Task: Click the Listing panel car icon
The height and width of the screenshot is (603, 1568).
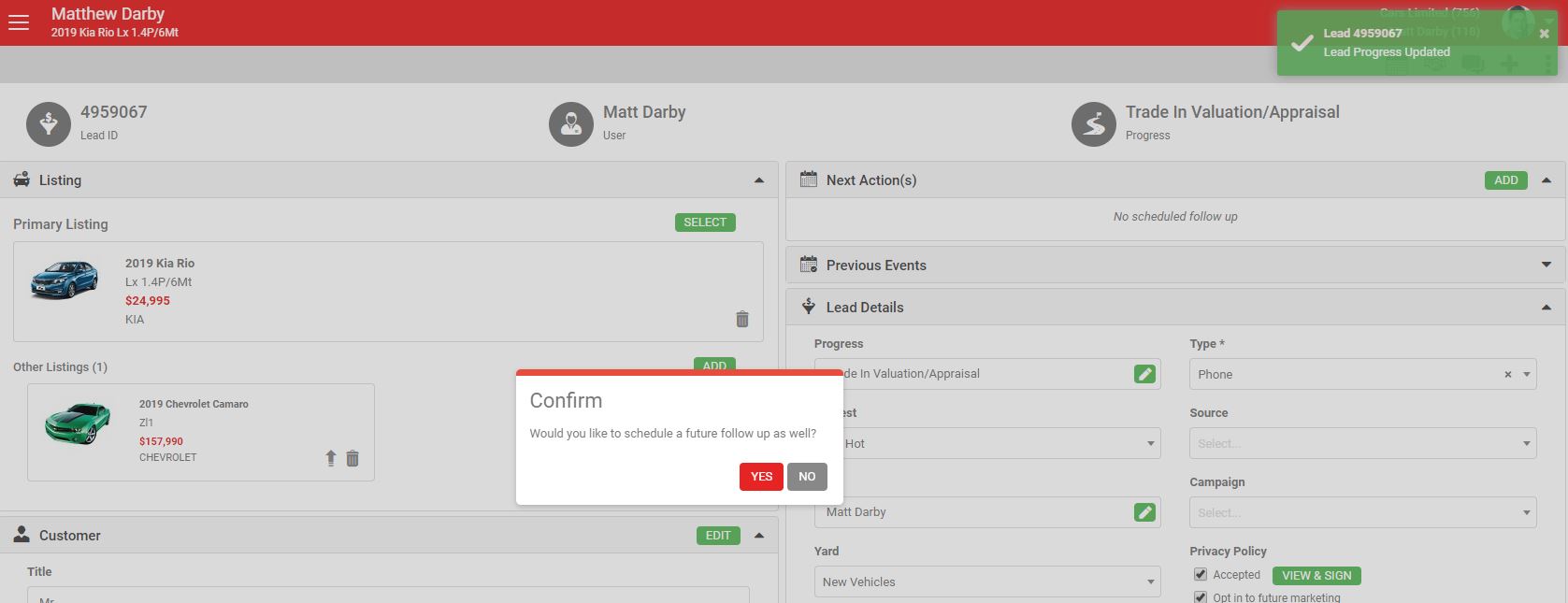Action: [22, 179]
